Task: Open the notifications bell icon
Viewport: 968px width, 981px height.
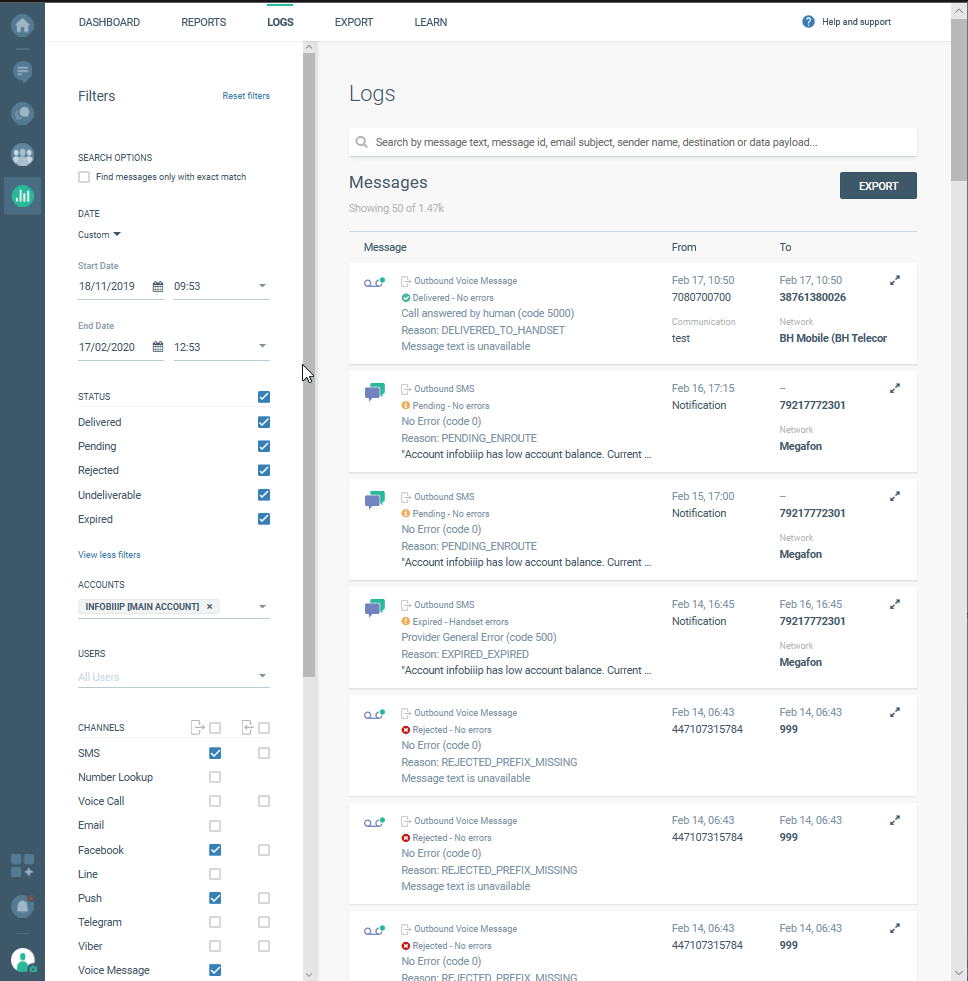Action: point(22,906)
